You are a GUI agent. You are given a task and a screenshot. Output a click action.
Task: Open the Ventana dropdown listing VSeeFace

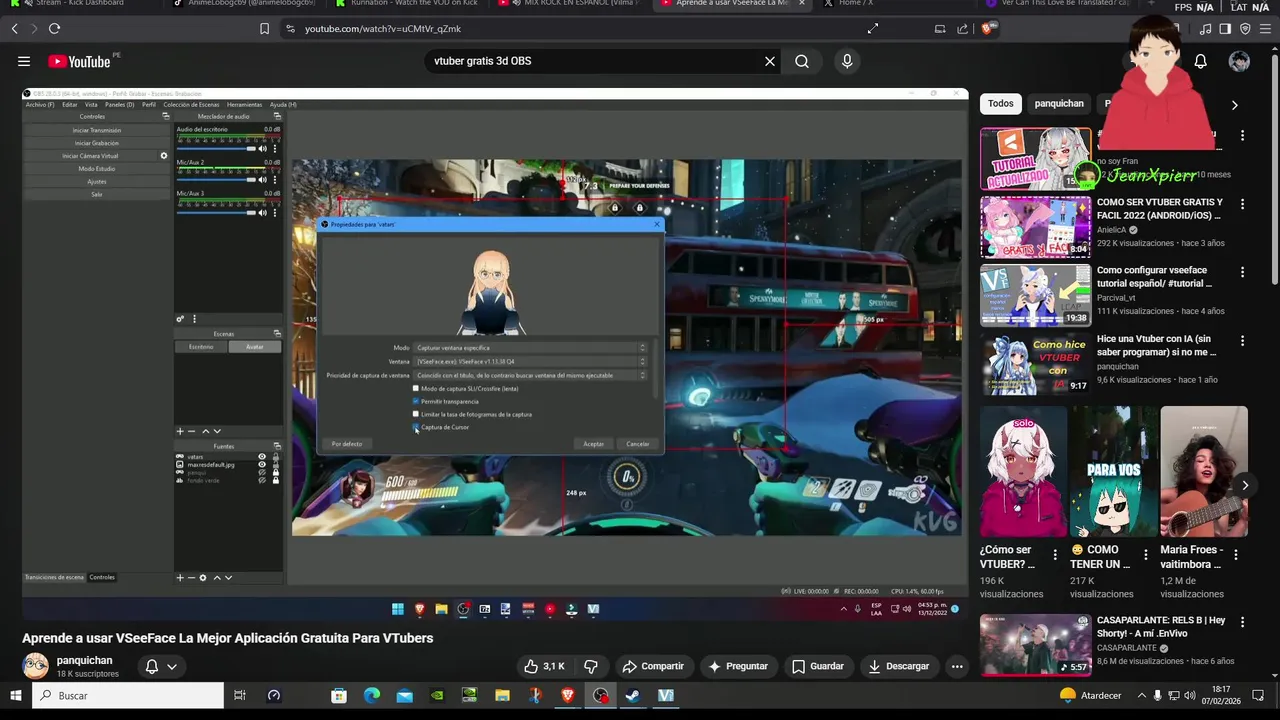pos(531,361)
